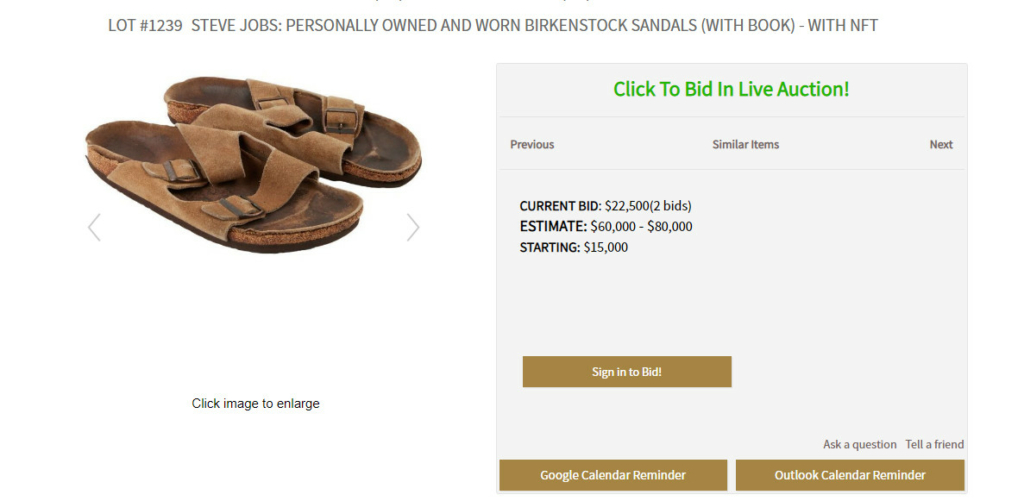
Task: Click the Lot #1239 title heading
Action: [492, 25]
